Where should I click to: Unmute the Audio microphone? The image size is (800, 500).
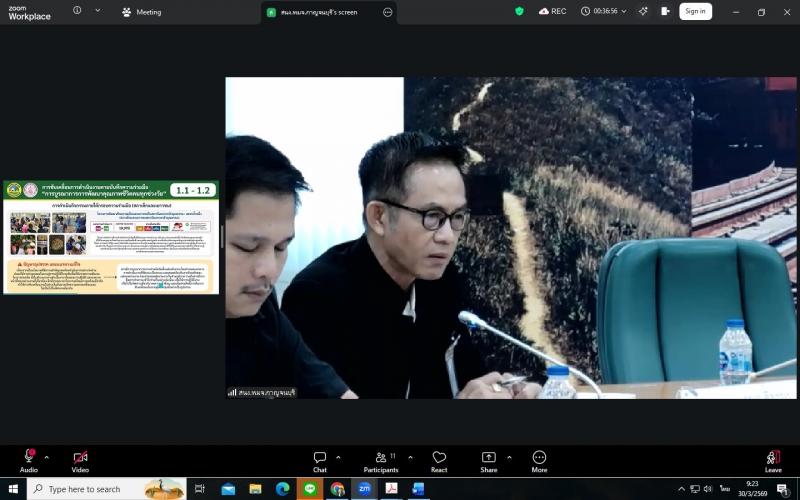[29, 461]
